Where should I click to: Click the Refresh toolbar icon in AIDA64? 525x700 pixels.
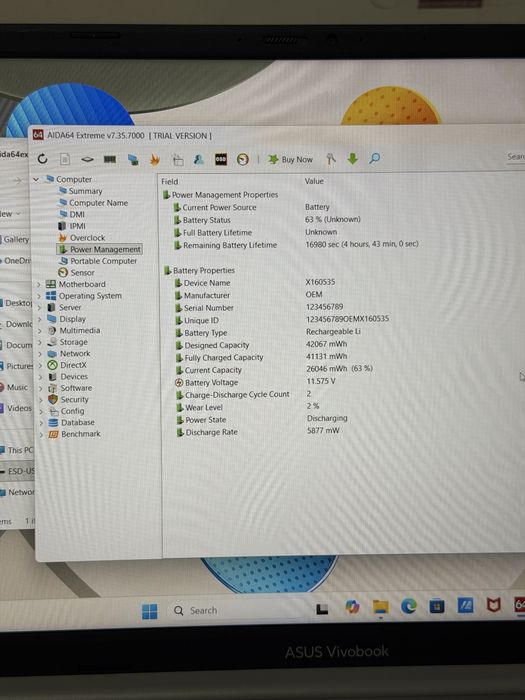tap(42, 158)
